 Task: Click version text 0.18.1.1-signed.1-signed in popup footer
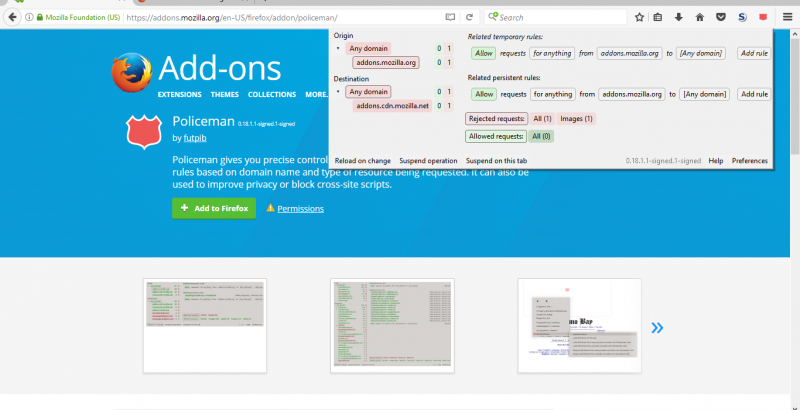(x=663, y=161)
